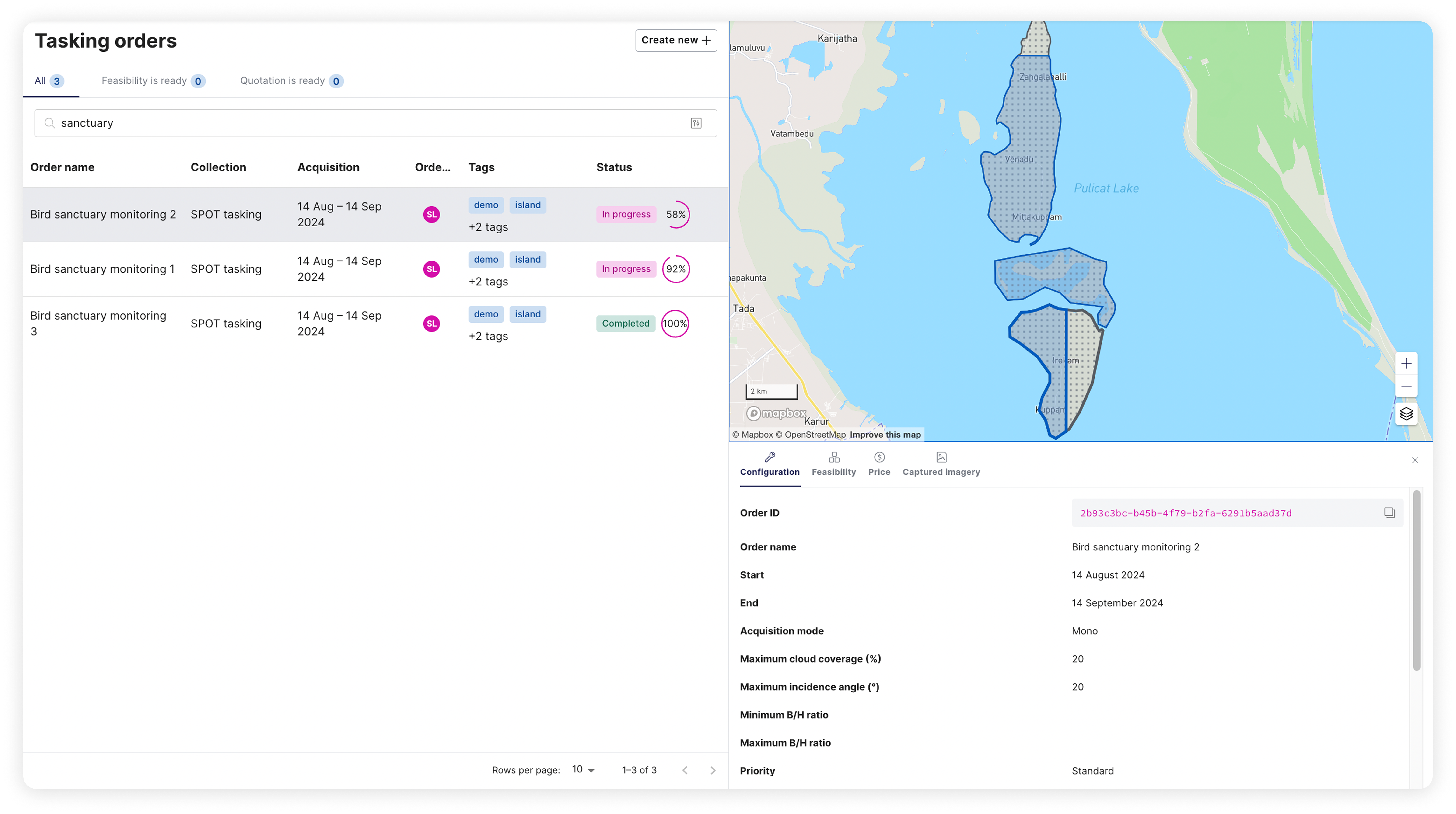Click the demo tag on monitoring 2
The height and width of the screenshot is (814, 1456).
(486, 205)
